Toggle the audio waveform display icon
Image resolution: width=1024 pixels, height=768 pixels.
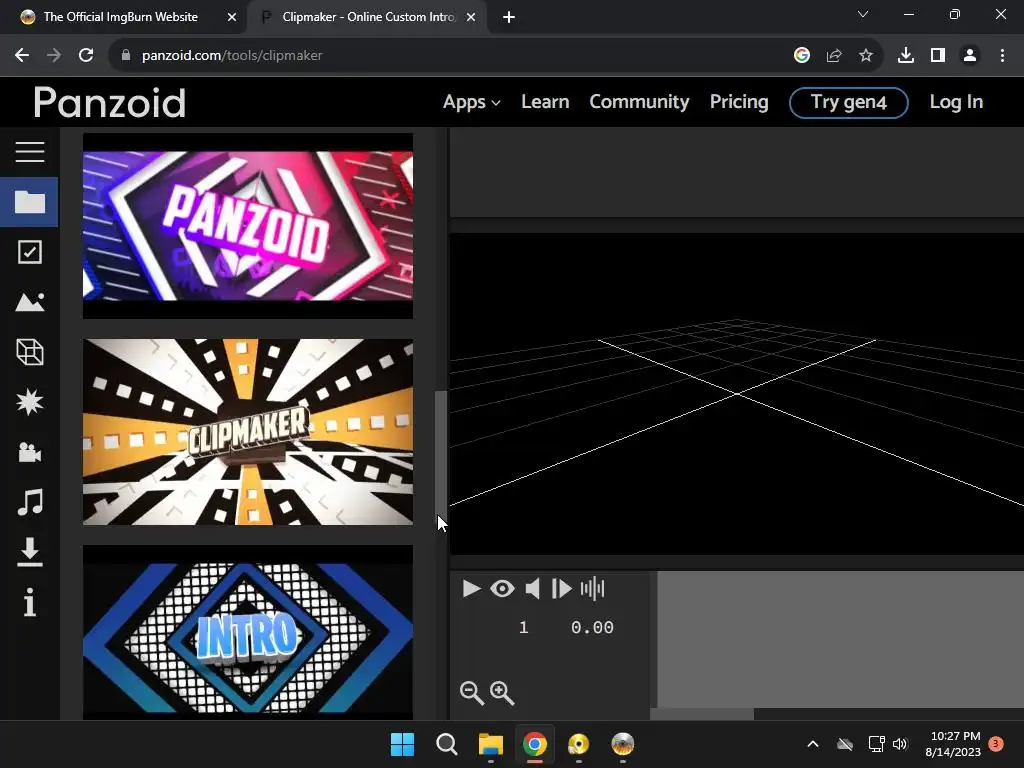point(592,588)
